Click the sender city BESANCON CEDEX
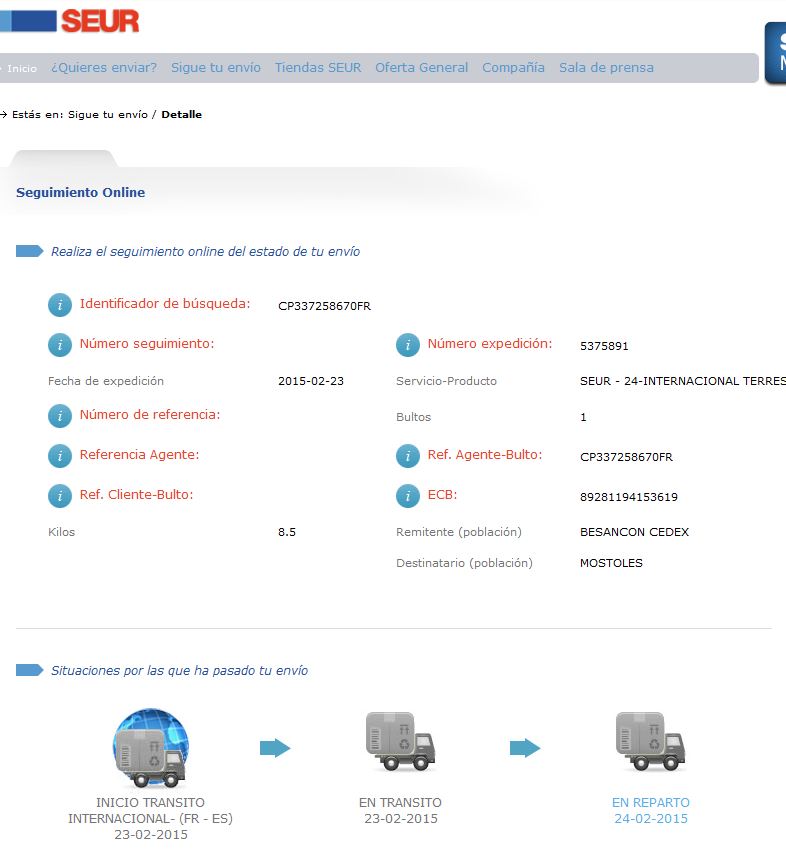Image resolution: width=786 pixels, height=853 pixels. (x=634, y=532)
